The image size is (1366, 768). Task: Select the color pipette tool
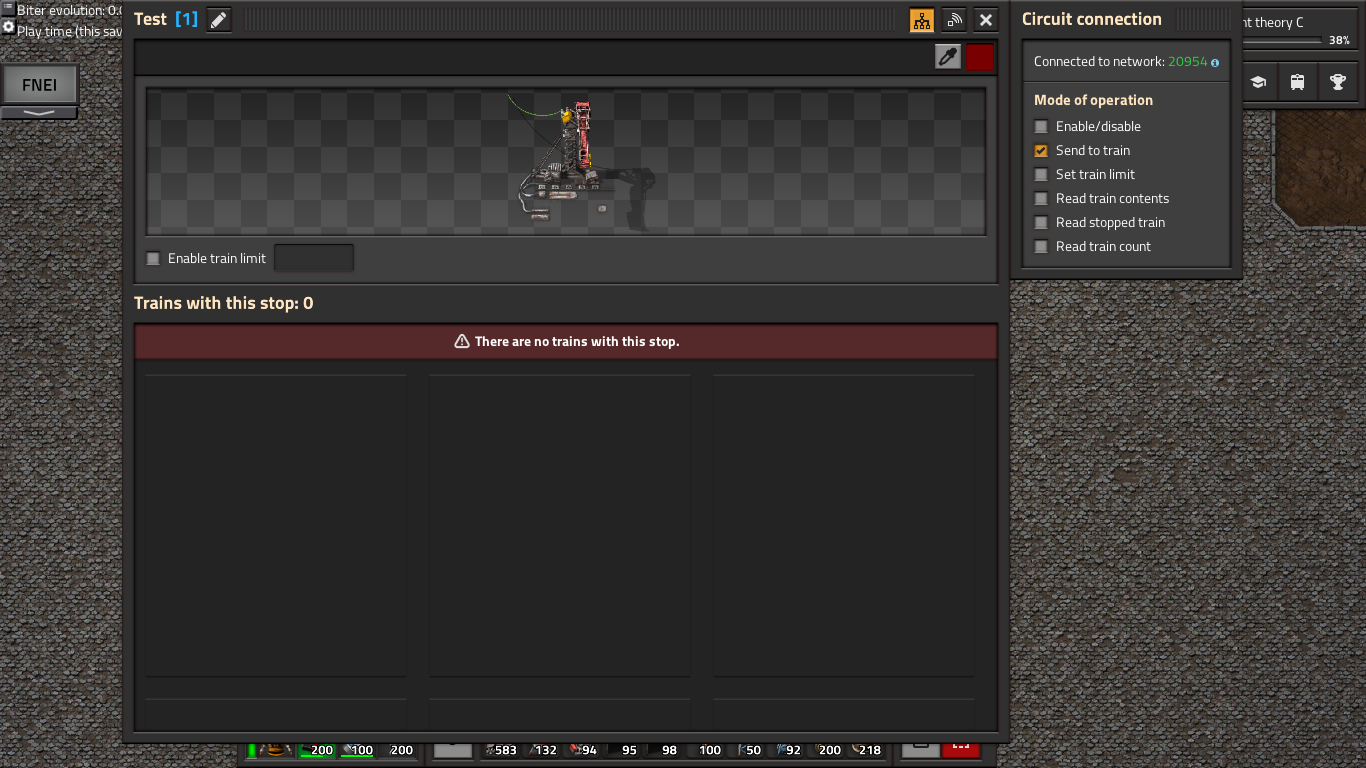[x=948, y=57]
